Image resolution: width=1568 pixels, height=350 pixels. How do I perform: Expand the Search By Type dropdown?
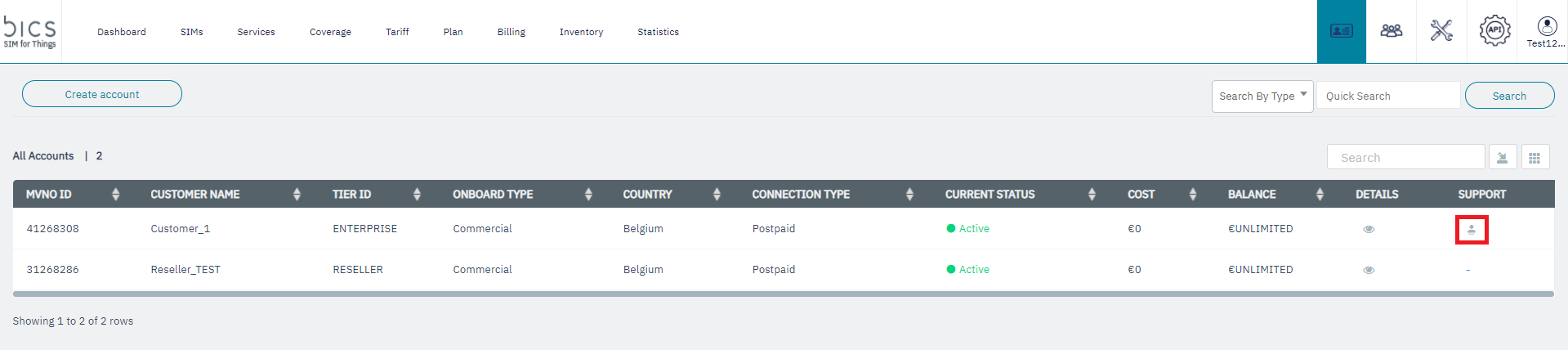click(x=1262, y=96)
